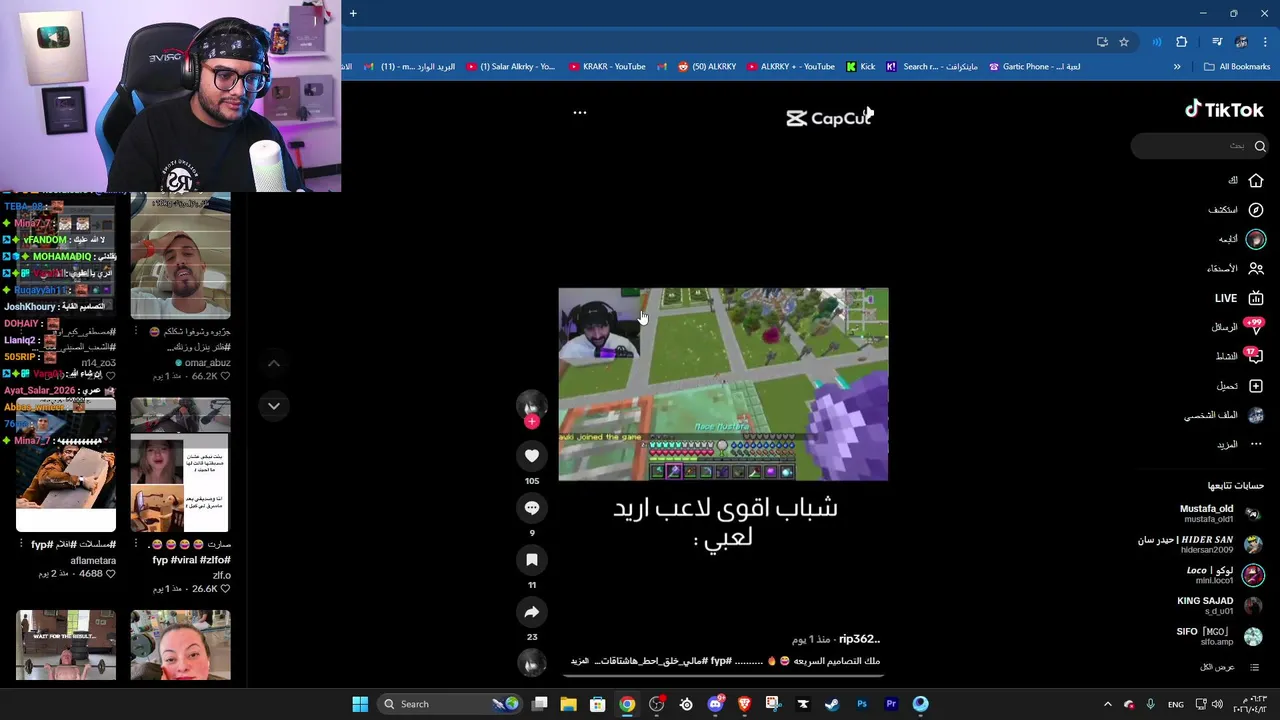1280x720 pixels.
Task: Open the Messages icon with 99+ badge
Action: click(x=1255, y=327)
